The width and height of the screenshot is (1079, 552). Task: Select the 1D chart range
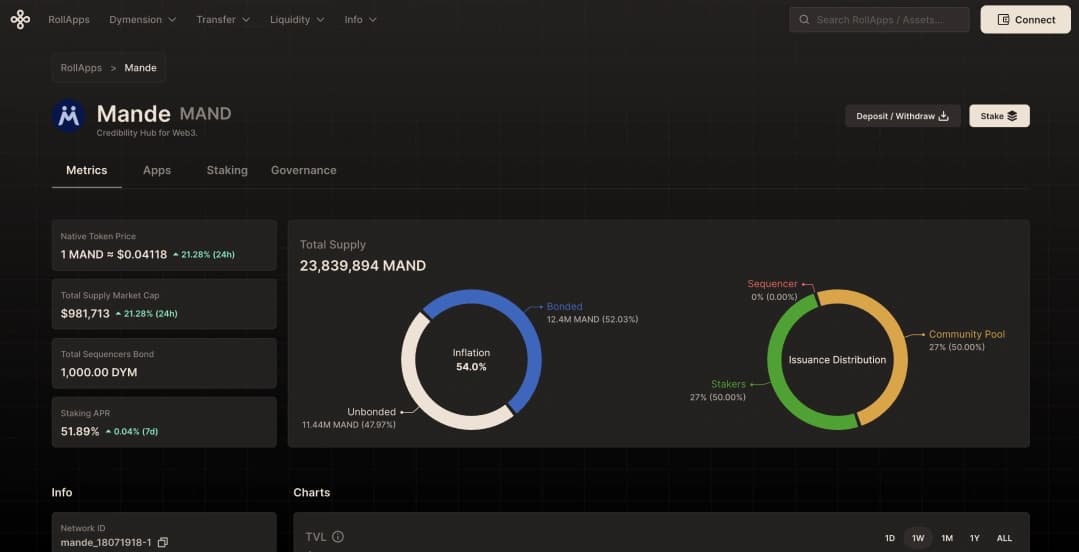890,538
